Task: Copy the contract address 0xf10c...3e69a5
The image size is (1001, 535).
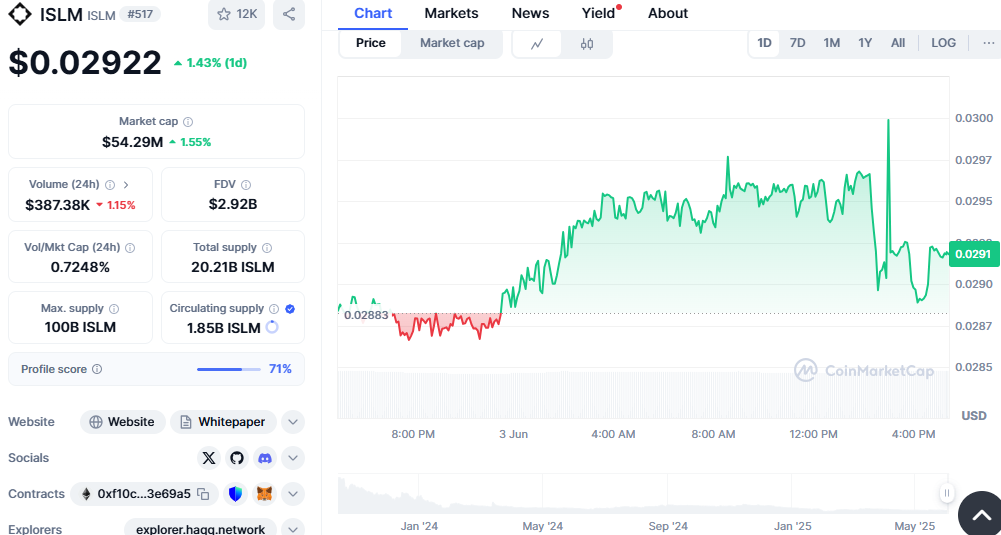Action: [203, 494]
